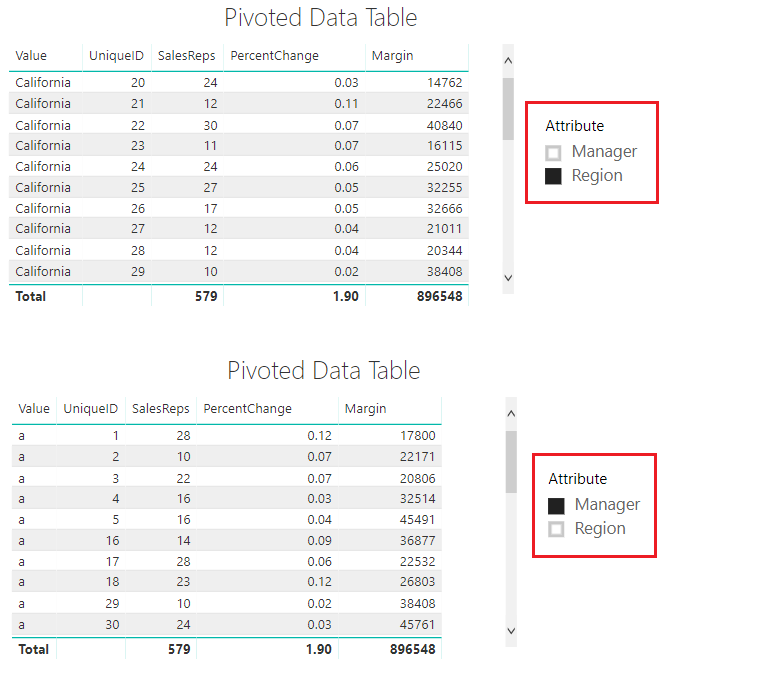This screenshot has width=776, height=676.
Task: Select California row with UniqueID 25
Action: click(x=239, y=188)
